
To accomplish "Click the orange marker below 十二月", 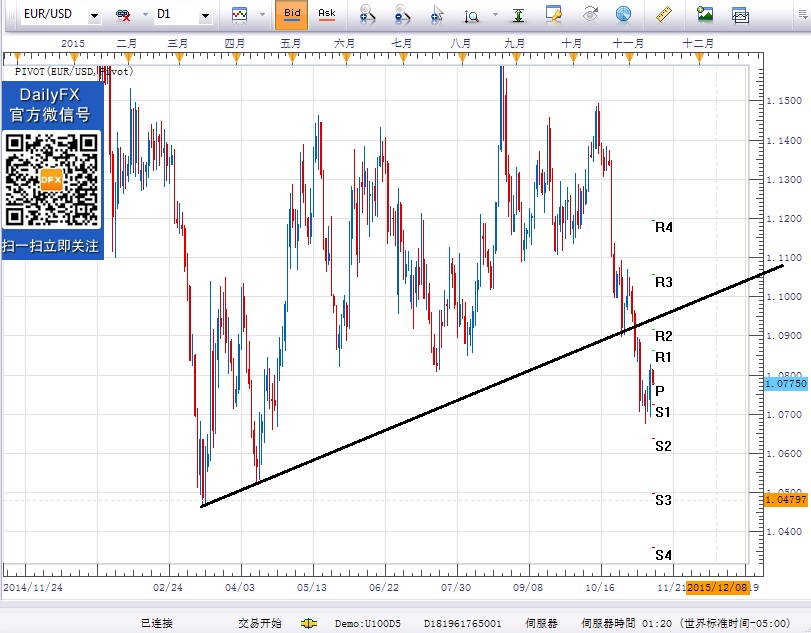I will tap(699, 57).
